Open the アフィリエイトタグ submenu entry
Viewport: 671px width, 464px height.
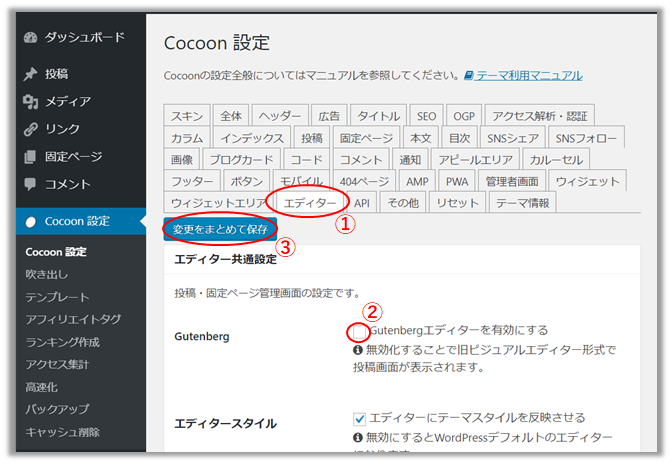[73, 319]
